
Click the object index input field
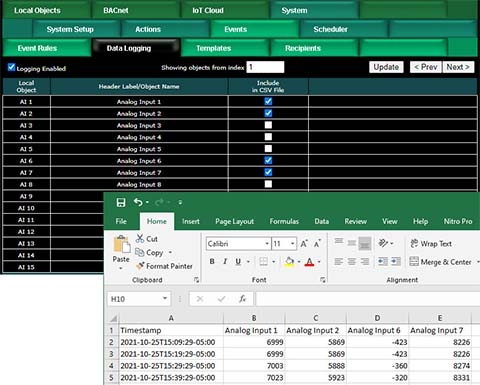[x=265, y=67]
